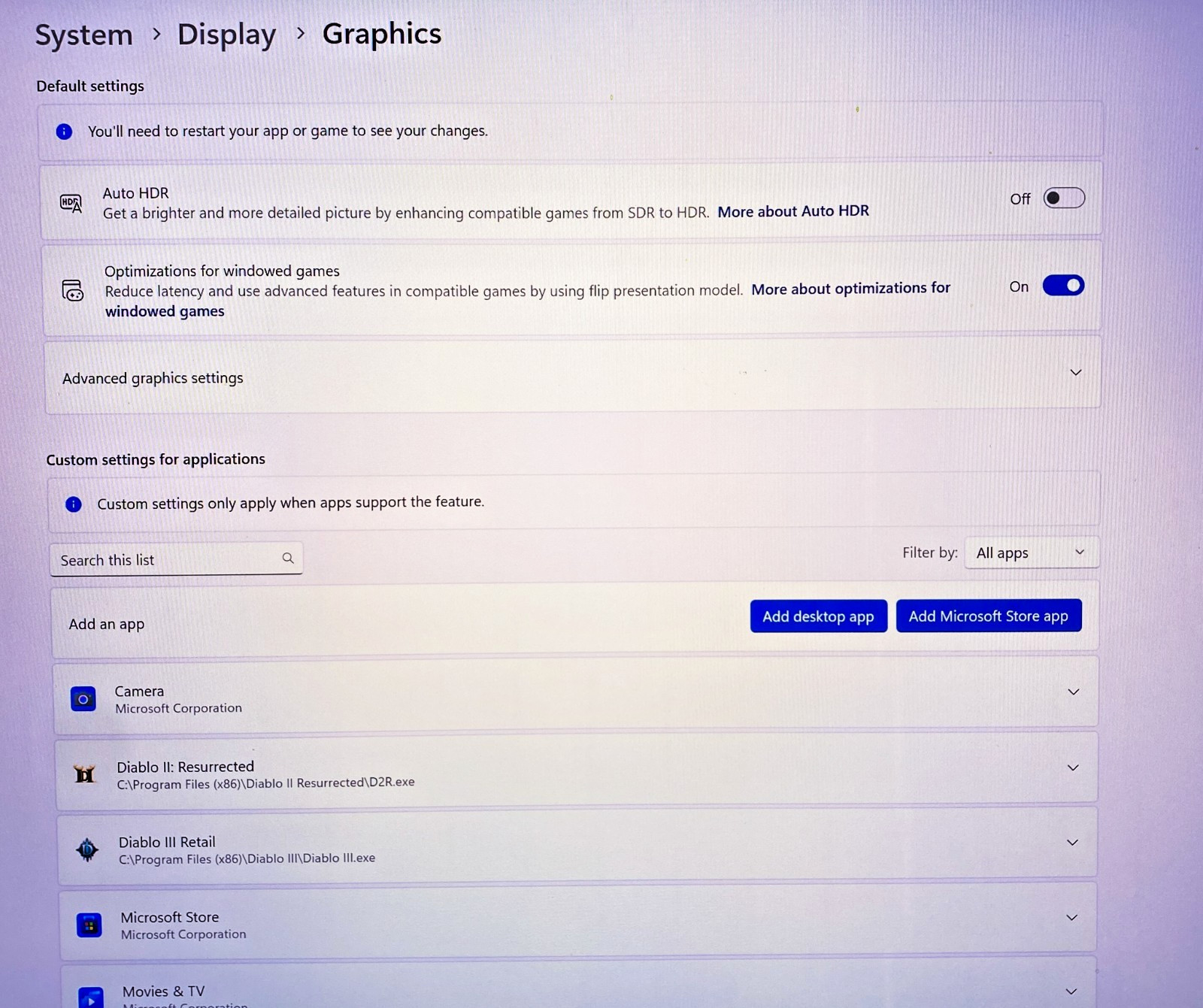Screen dimensions: 1203x1008
Task: Click the Movies & TV app icon
Action: pos(91,998)
